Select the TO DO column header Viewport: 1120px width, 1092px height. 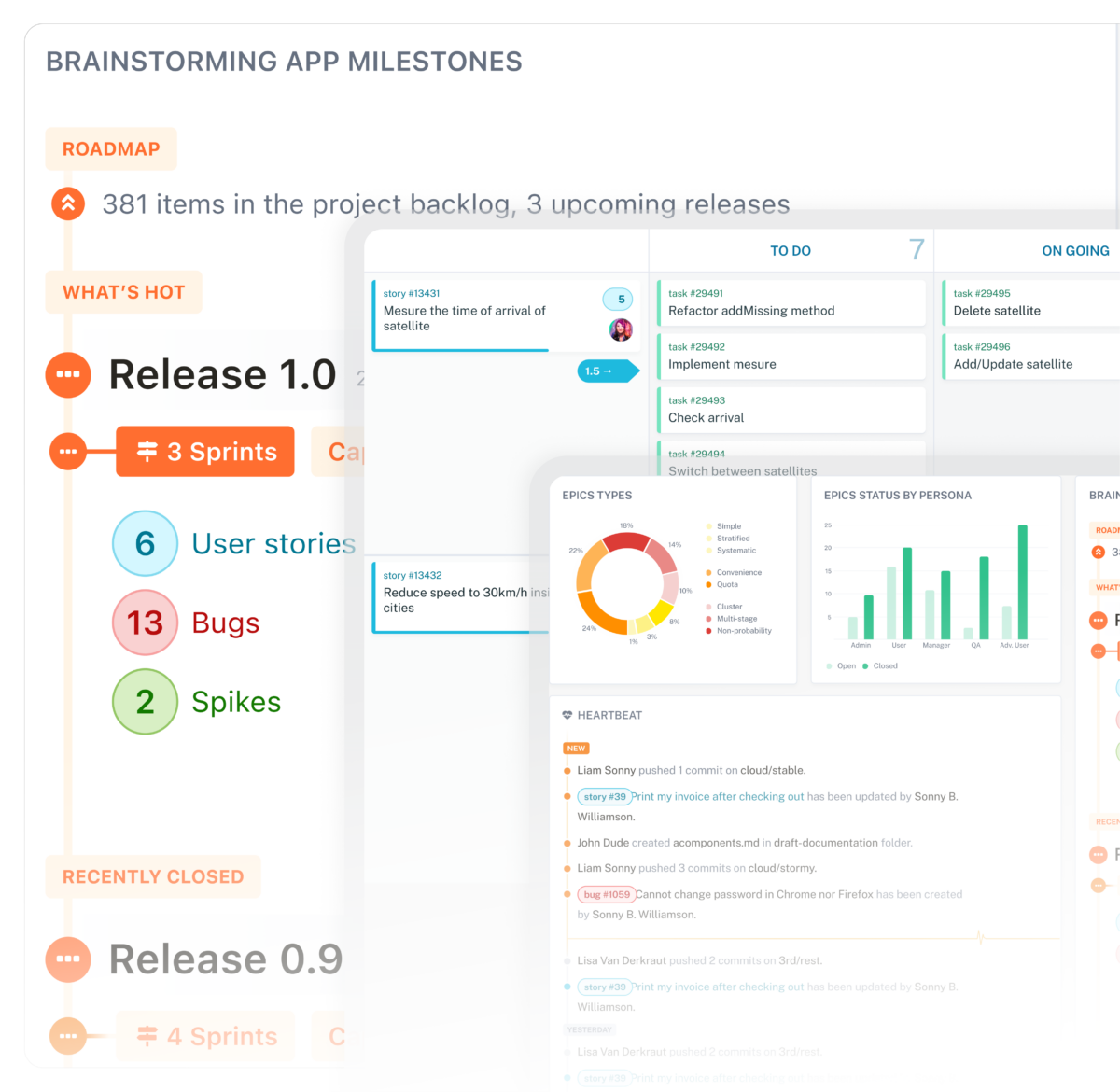(x=790, y=251)
